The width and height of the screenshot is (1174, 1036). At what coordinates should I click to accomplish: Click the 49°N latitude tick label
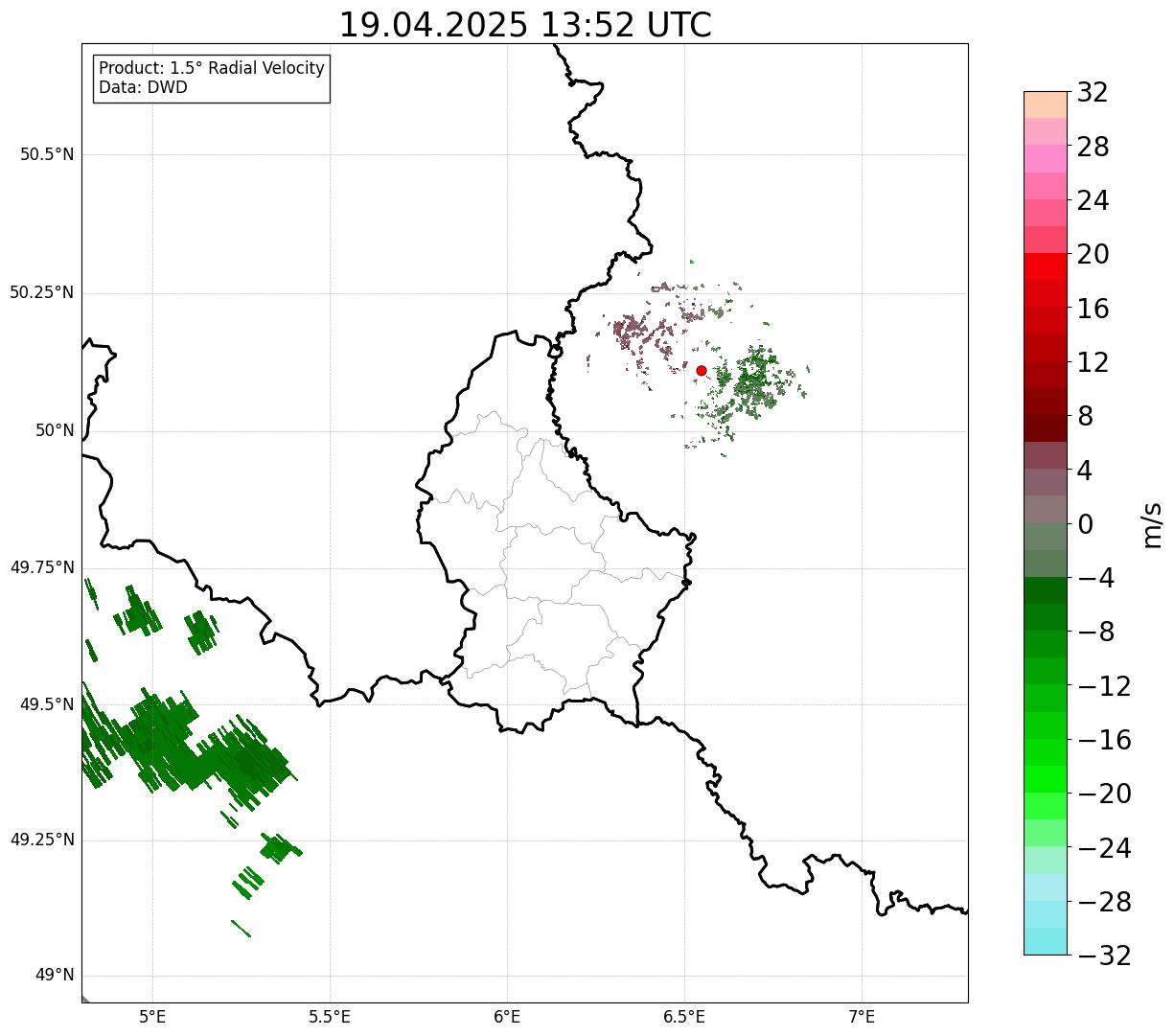click(55, 976)
